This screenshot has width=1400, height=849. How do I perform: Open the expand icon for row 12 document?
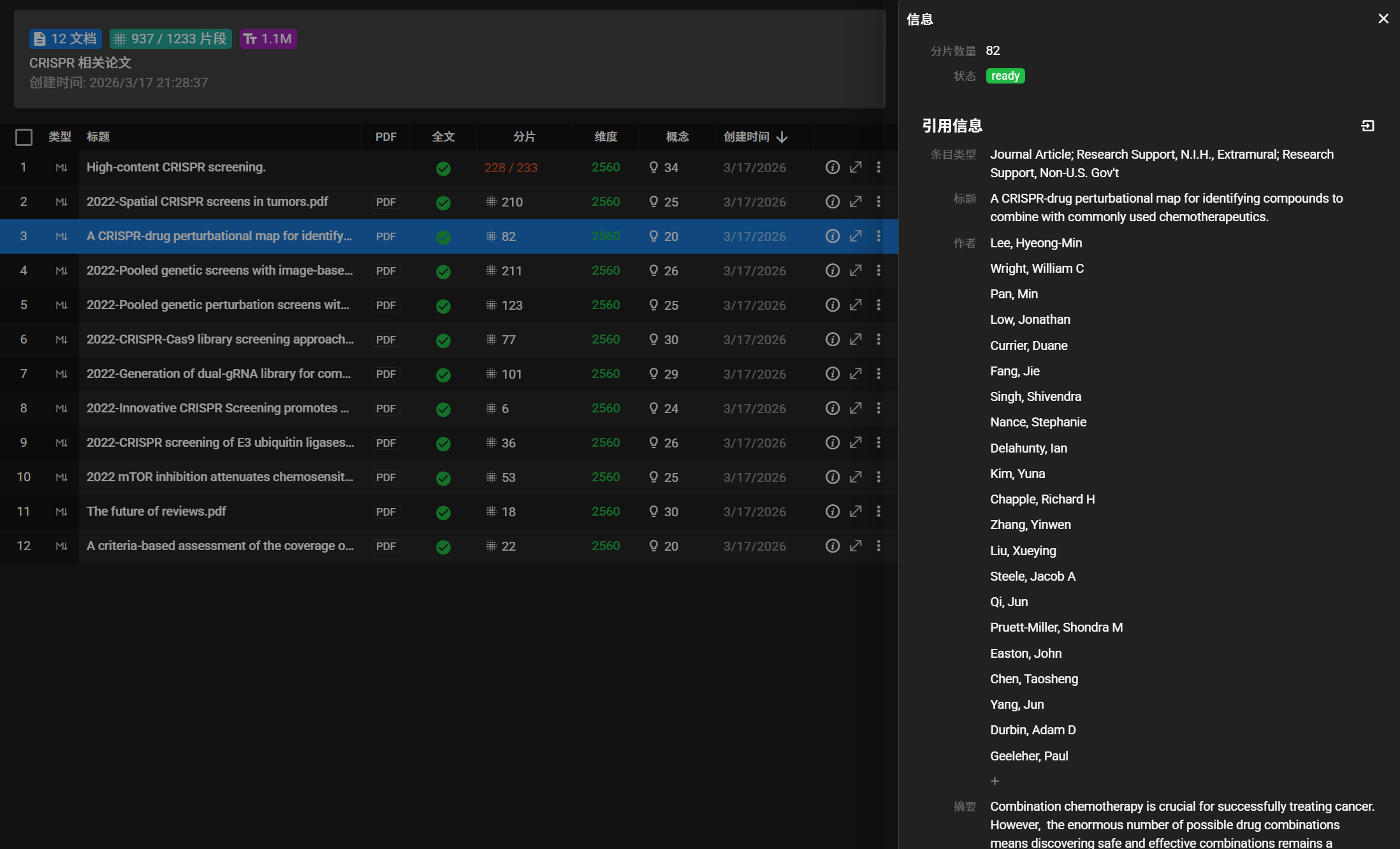tap(856, 546)
